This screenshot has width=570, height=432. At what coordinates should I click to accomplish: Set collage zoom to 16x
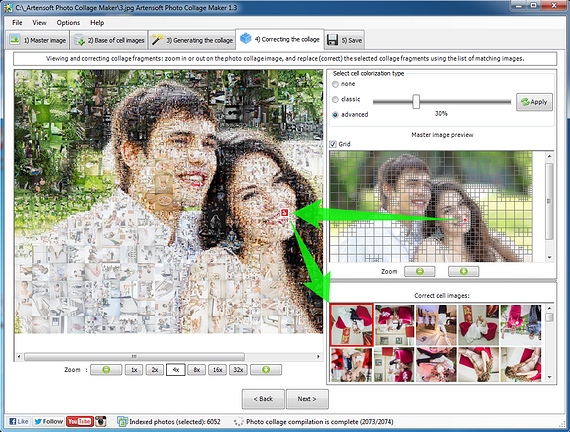coord(217,370)
